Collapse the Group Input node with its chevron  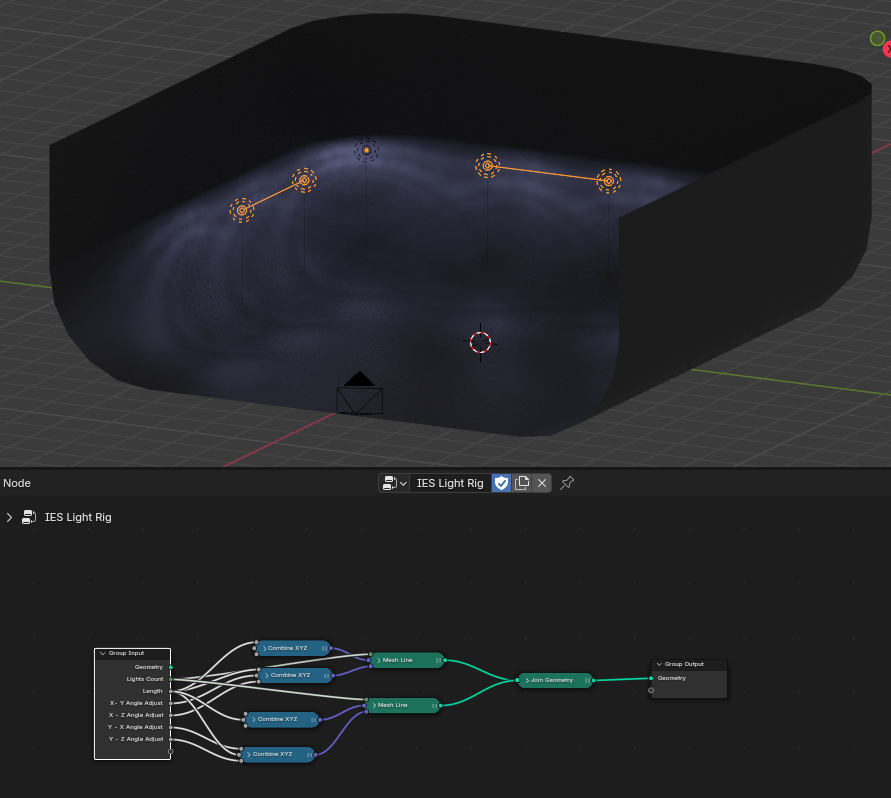pos(100,653)
